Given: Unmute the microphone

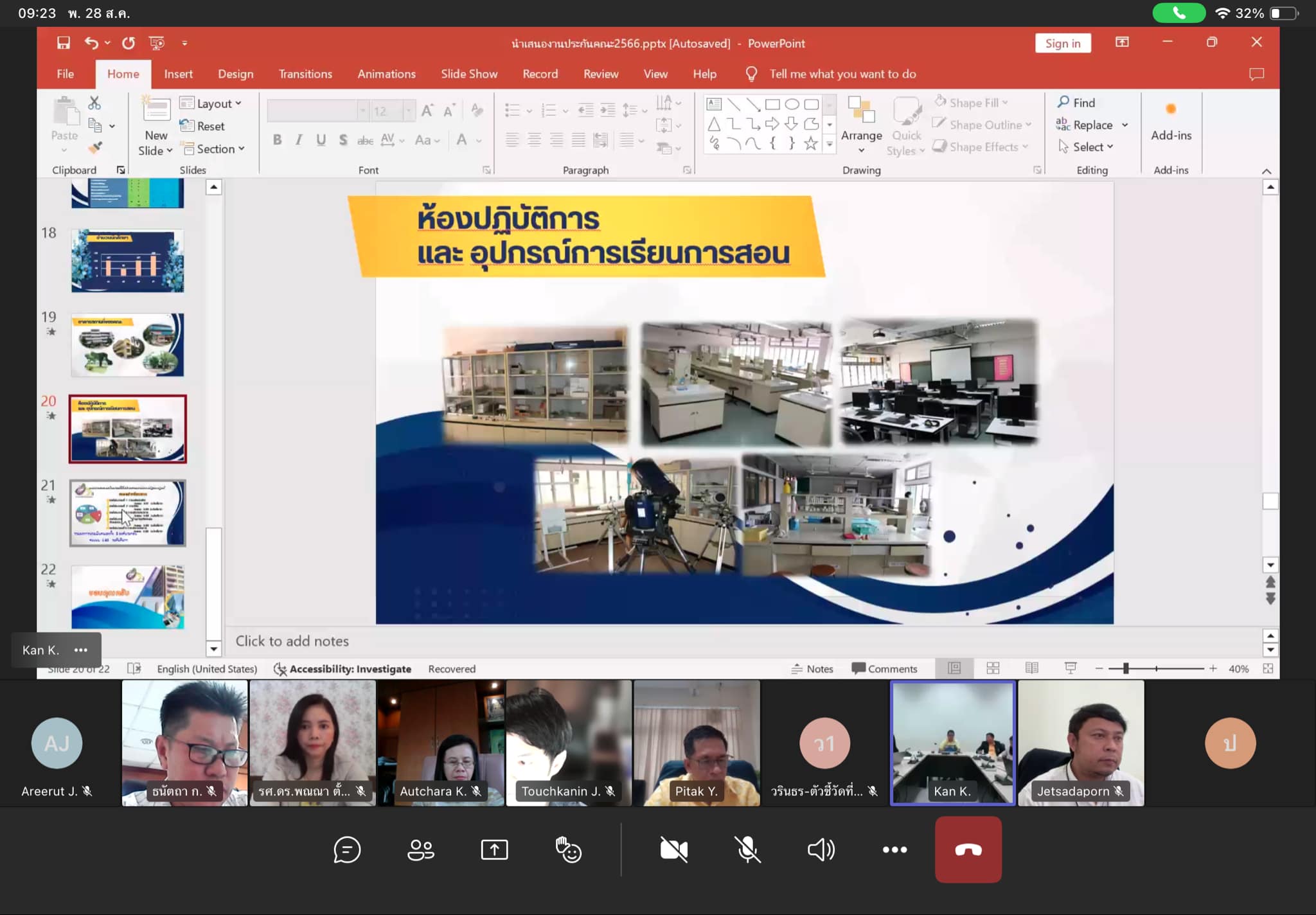Looking at the screenshot, I should (747, 849).
